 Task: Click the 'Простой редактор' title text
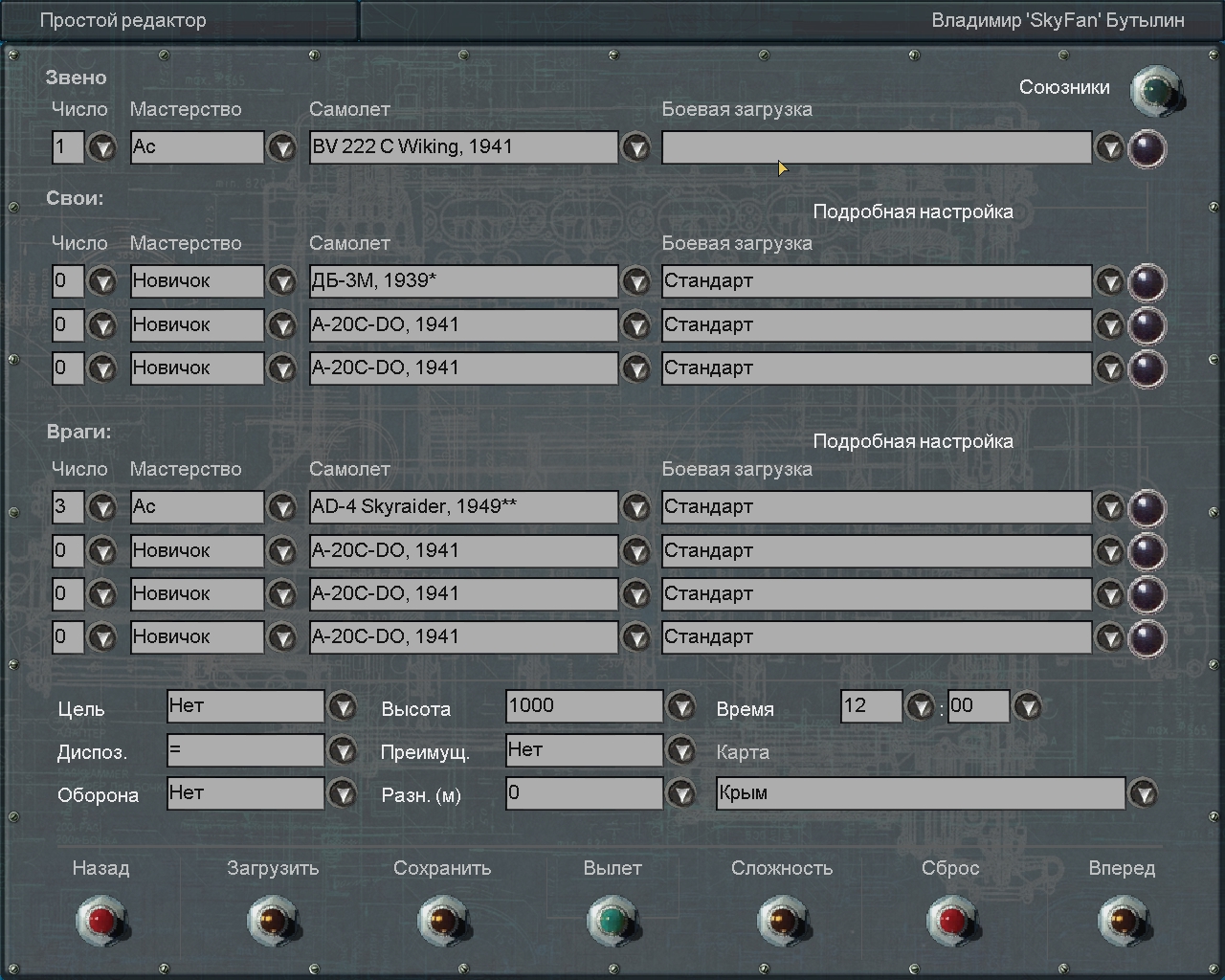122,20
